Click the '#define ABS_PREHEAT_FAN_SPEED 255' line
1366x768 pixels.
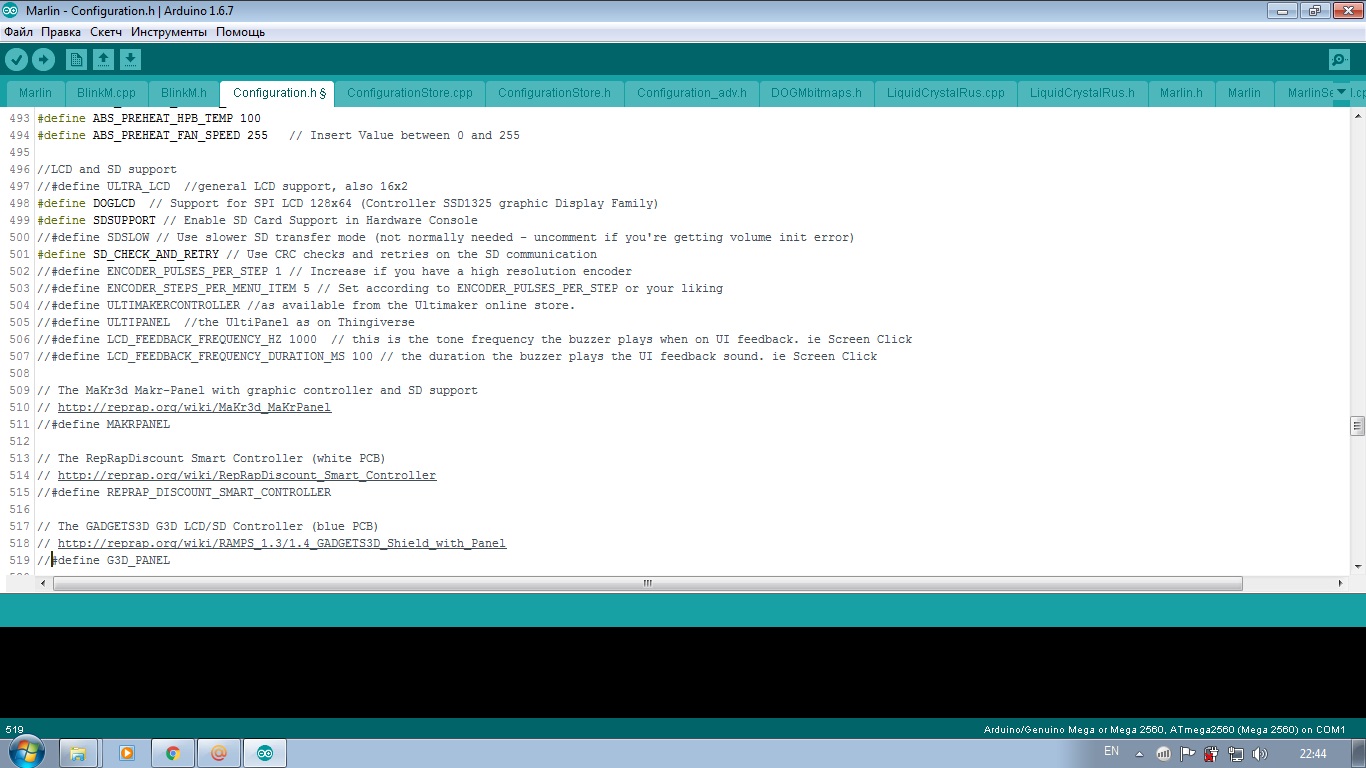coord(278,136)
